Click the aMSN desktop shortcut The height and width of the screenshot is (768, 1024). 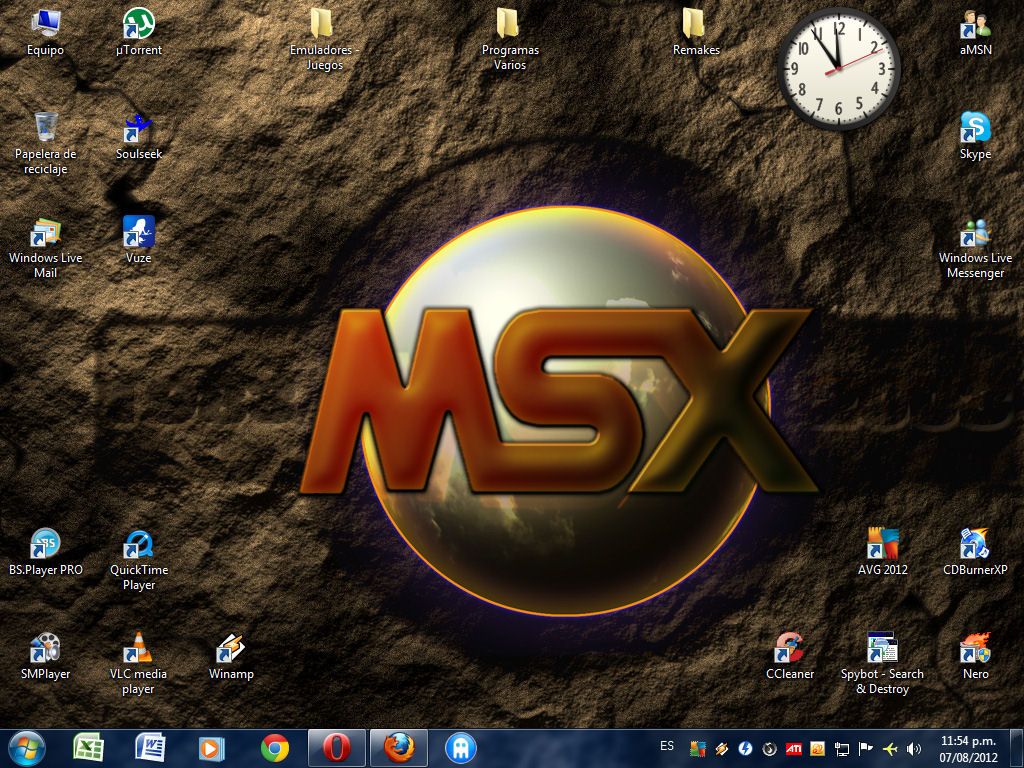pyautogui.click(x=975, y=33)
